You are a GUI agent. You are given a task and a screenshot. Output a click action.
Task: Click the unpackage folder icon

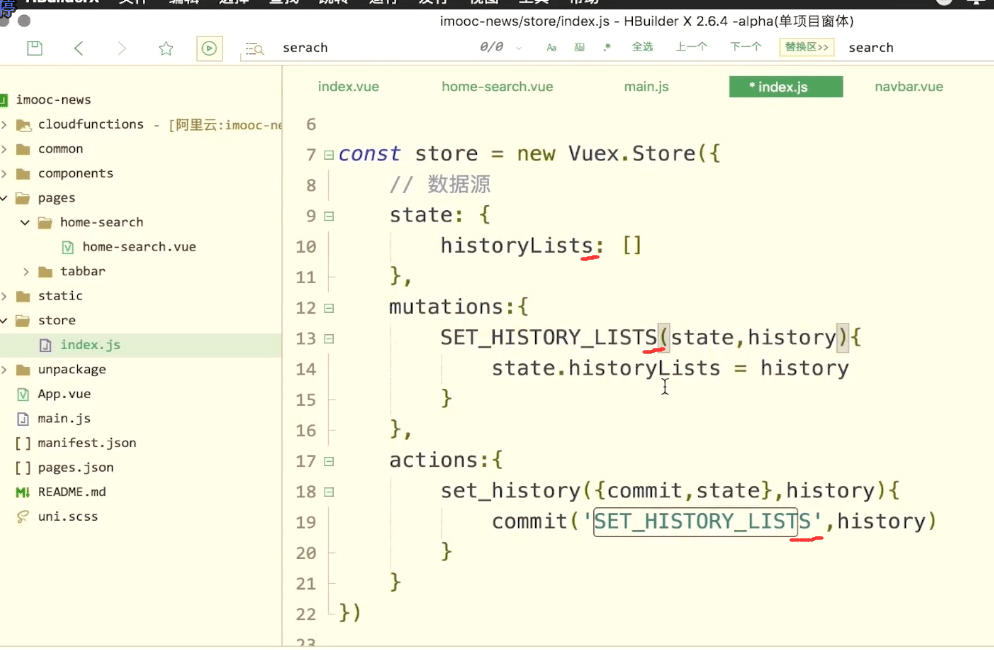click(23, 370)
